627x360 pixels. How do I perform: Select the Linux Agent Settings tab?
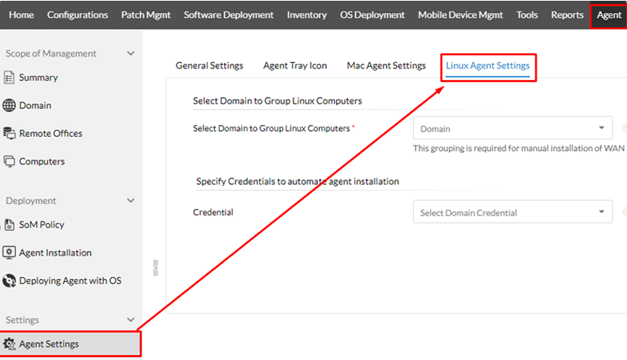[487, 66]
